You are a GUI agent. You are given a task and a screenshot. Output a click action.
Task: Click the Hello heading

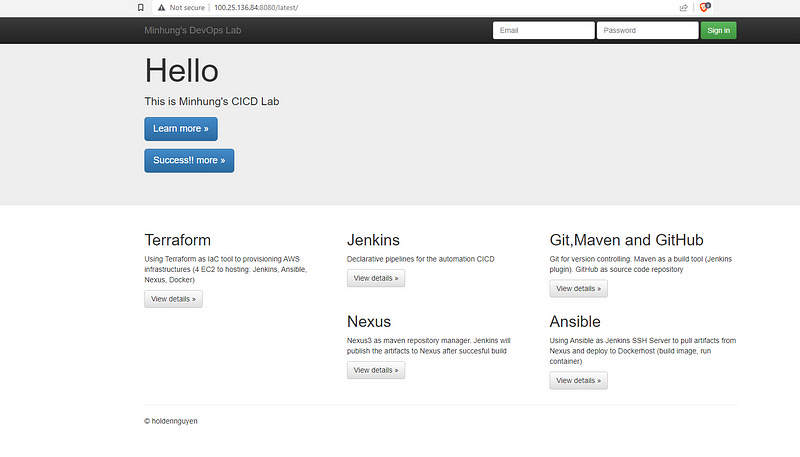click(x=182, y=70)
